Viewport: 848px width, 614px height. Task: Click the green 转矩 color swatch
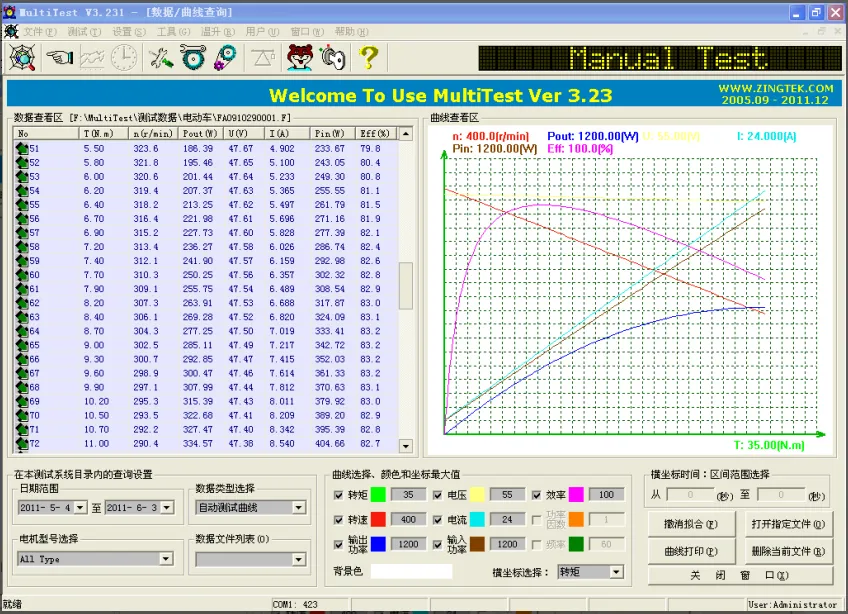[378, 494]
